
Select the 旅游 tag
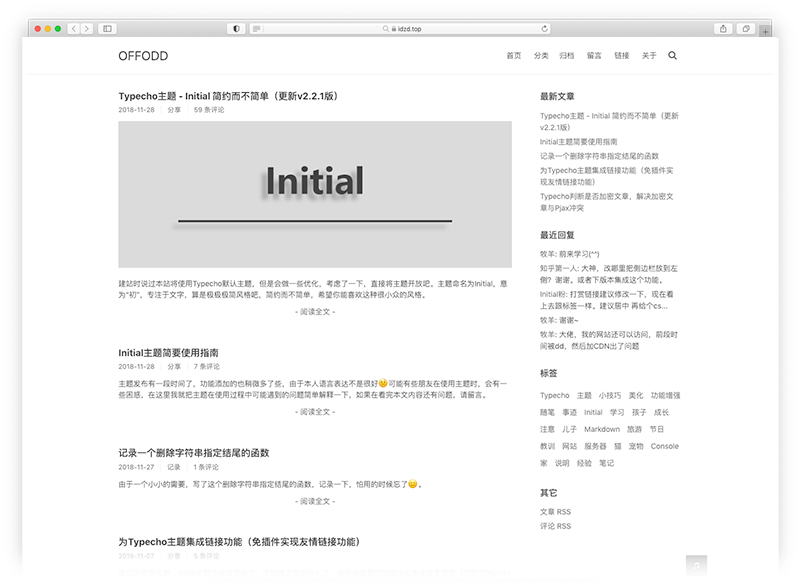[634, 429]
